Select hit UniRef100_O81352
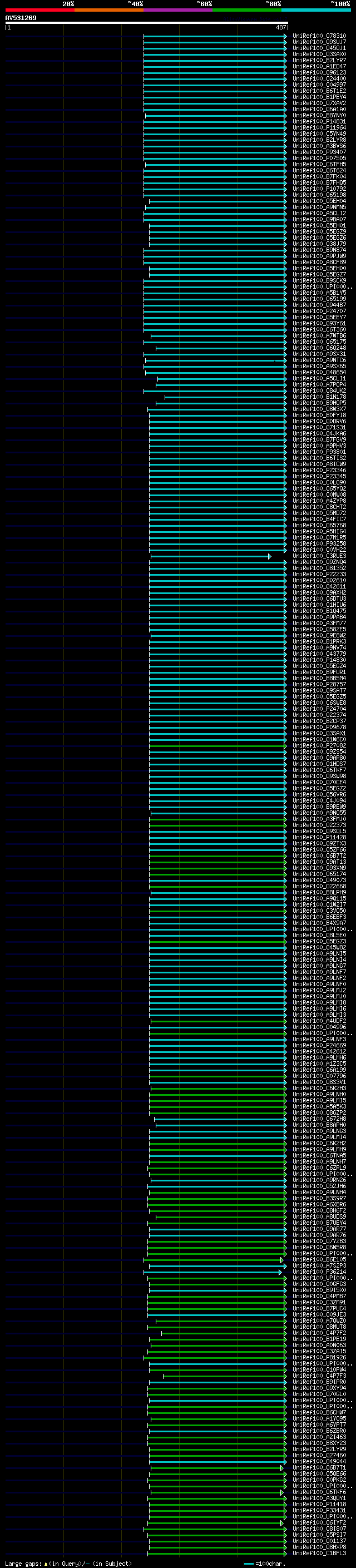The height and width of the screenshot is (1568, 356). click(319, 568)
